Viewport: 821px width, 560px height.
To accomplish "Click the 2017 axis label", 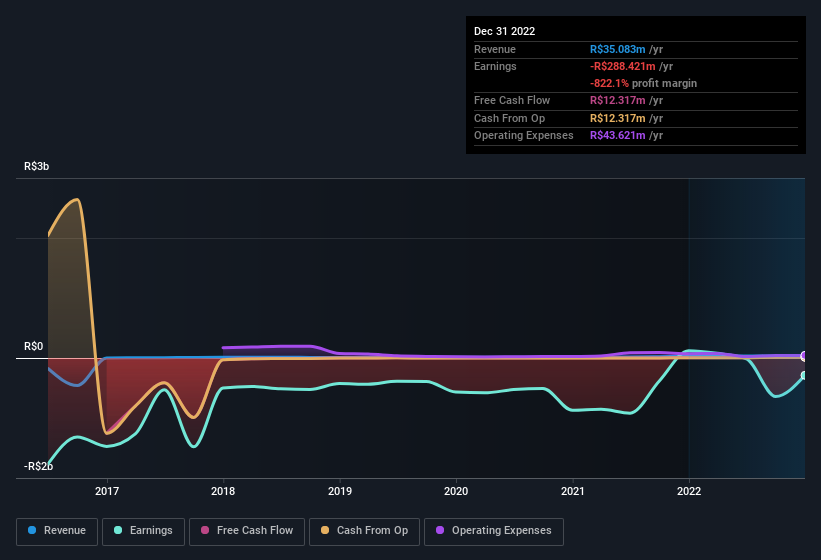I will coord(107,491).
